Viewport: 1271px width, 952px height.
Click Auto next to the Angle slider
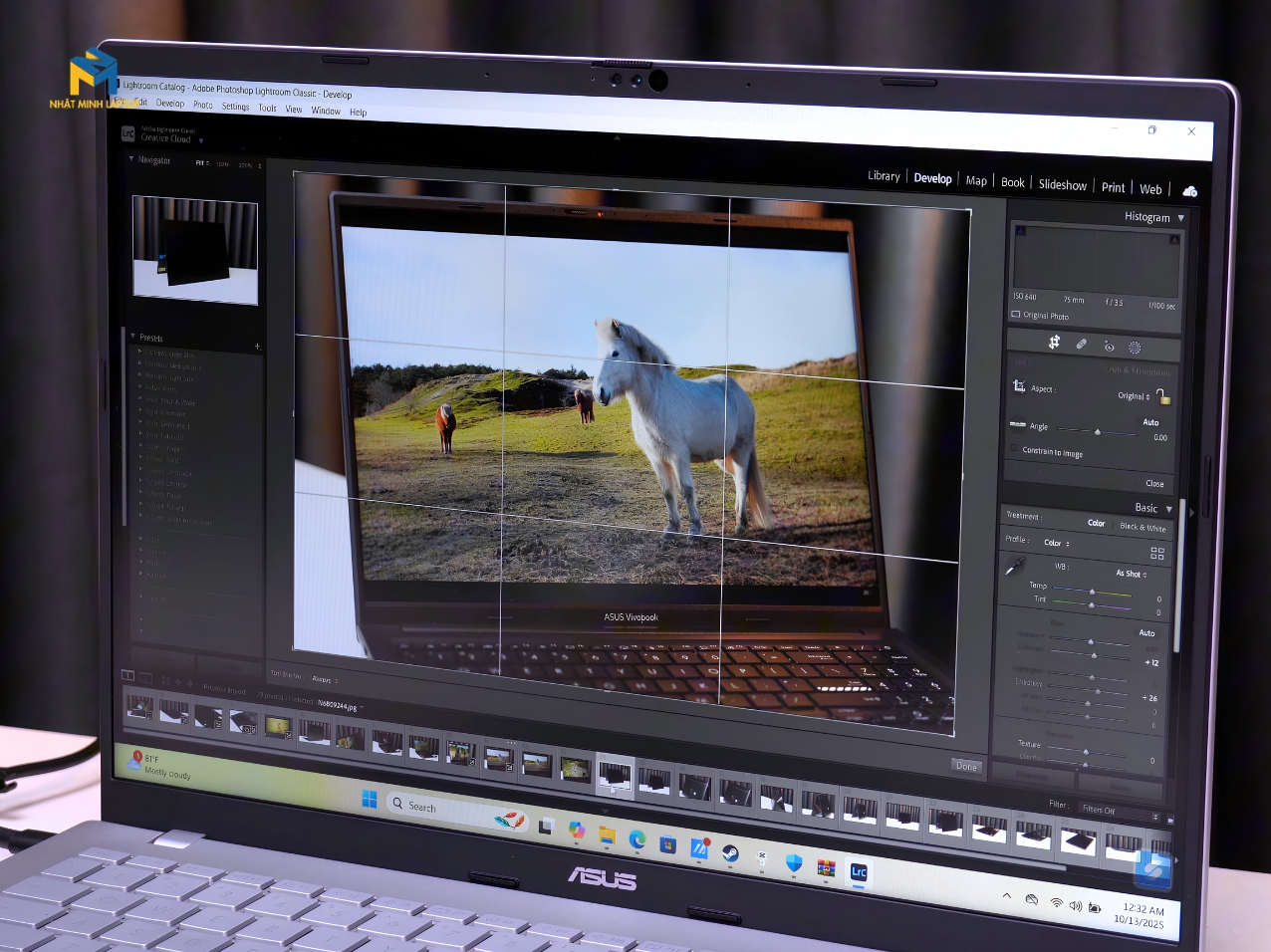click(1150, 422)
